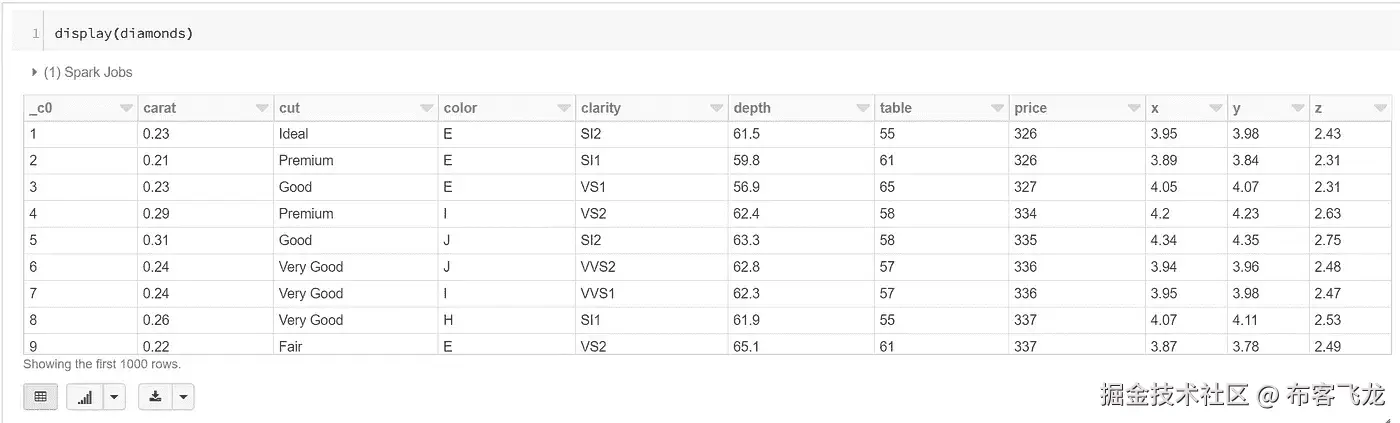Viewport: 1400px width, 423px height.
Task: Open chart type options dropdown arrow
Action: pyautogui.click(x=114, y=397)
